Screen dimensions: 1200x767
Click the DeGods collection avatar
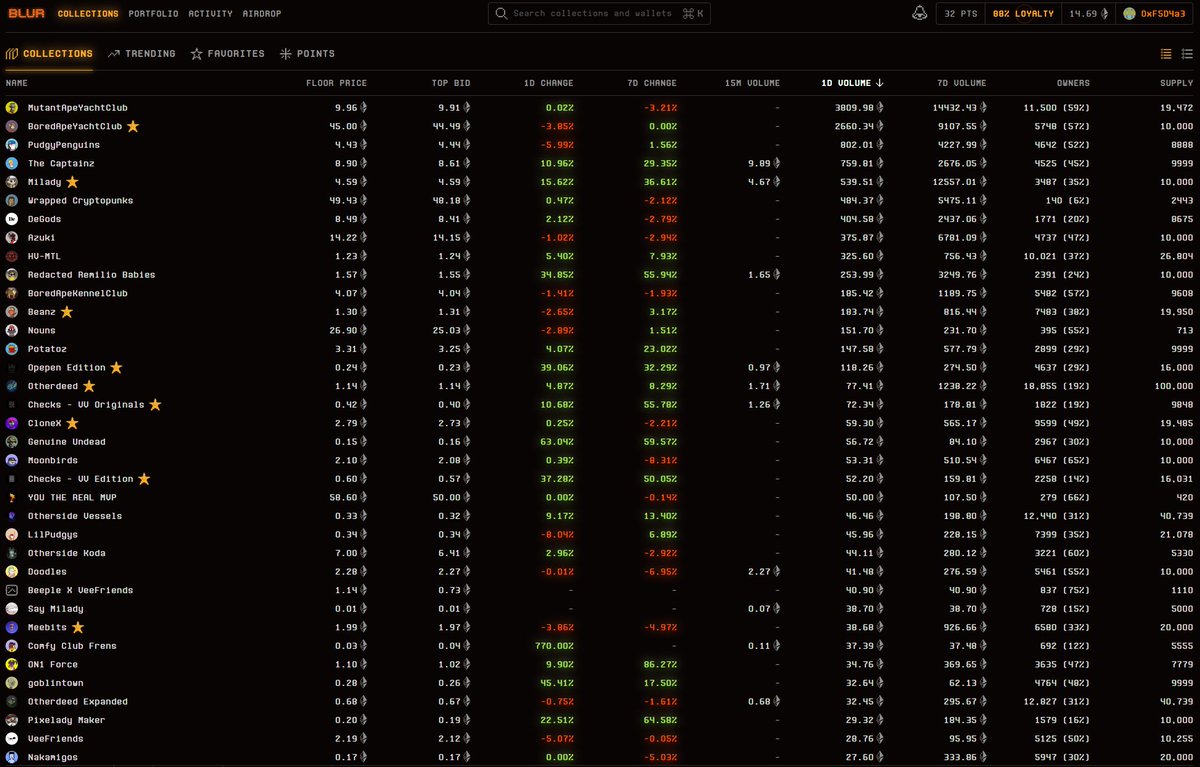[12, 219]
